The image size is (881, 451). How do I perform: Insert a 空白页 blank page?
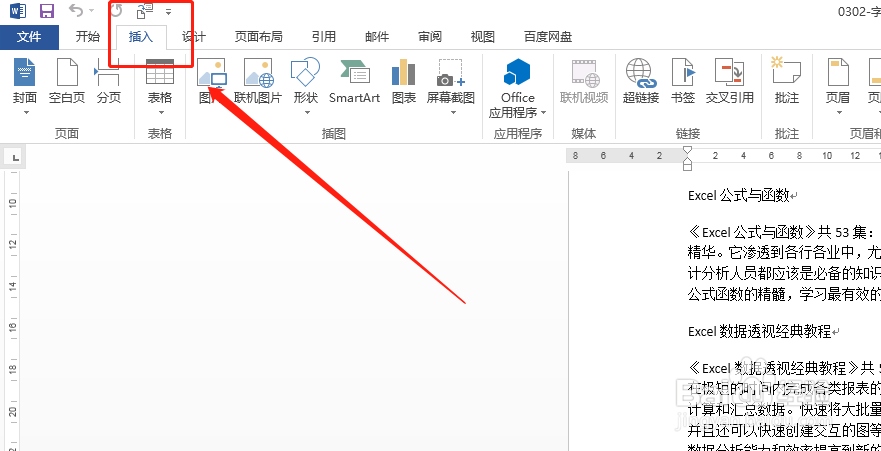point(67,81)
